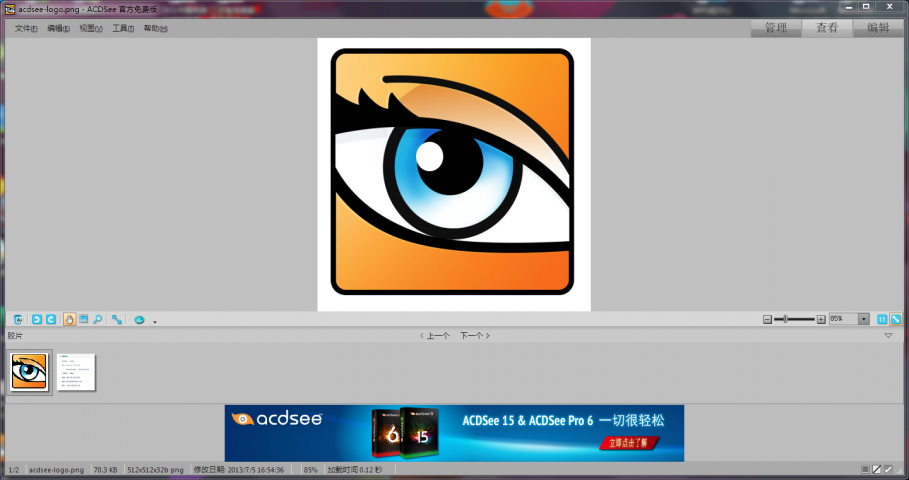Click the 下一个 next image button
The image size is (909, 480).
coord(474,336)
